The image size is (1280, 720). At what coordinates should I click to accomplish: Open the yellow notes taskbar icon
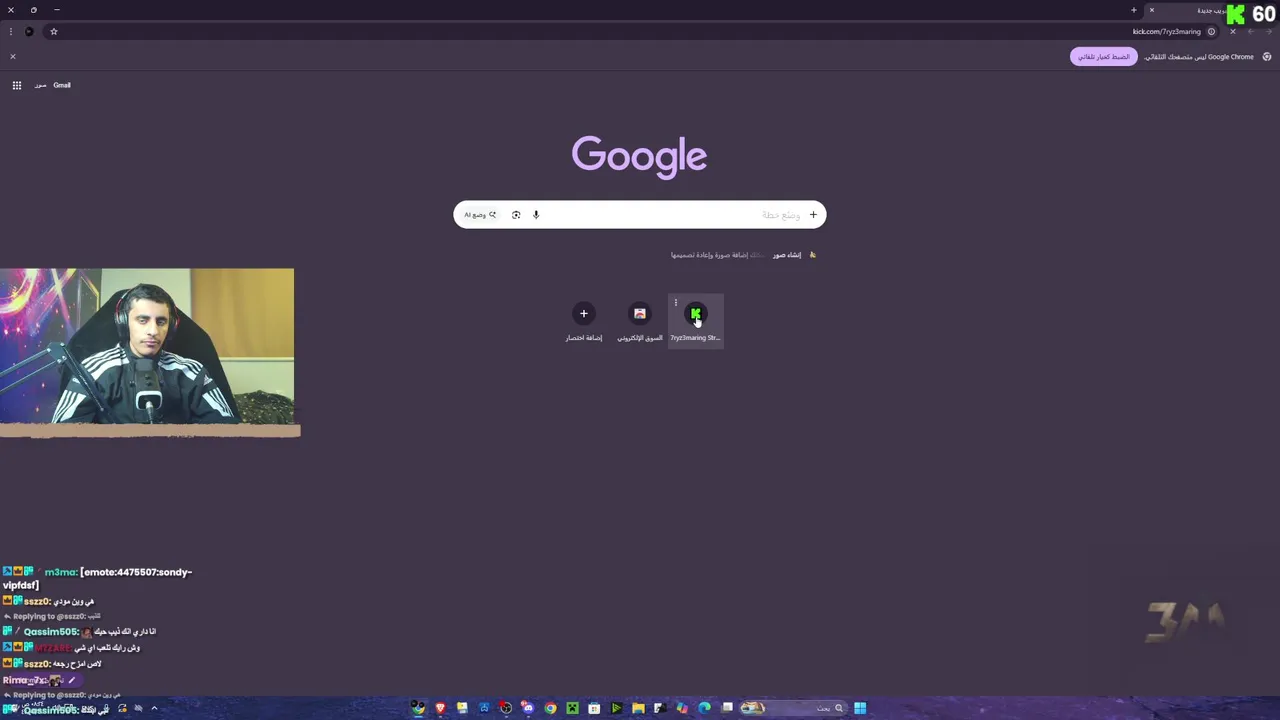(x=462, y=708)
